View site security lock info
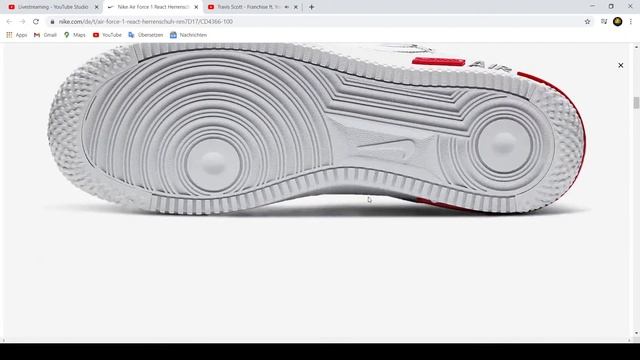Screen dimensions: 640x360 52,22
